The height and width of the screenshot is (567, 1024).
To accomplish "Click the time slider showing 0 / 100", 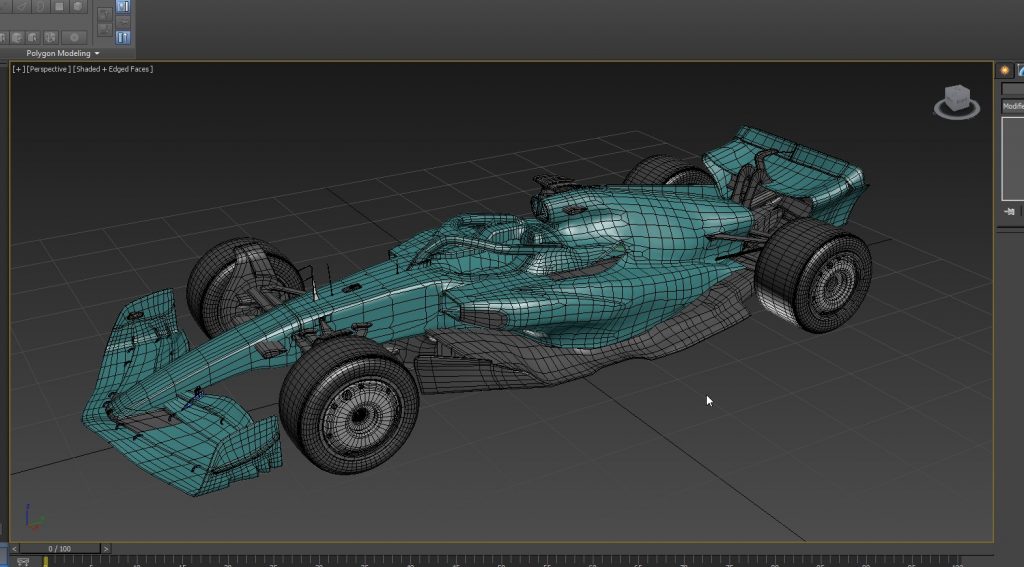I will coord(60,548).
